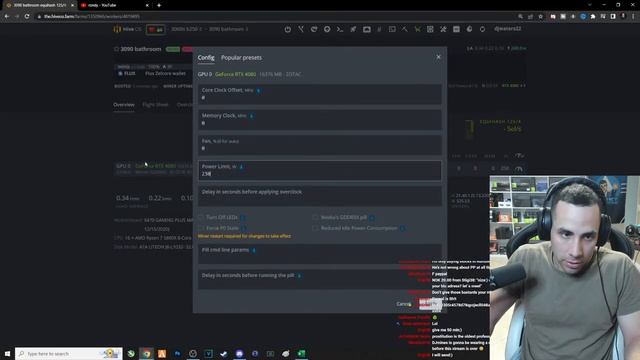
Task: Click the Delay before applying overclock field
Action: [x=320, y=196]
